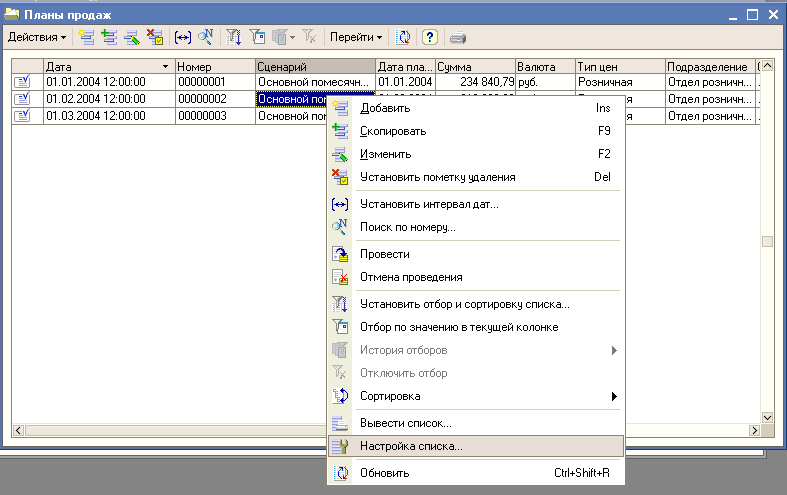Click the vertical scrollbar of the list
This screenshot has height=495, width=787.
pyautogui.click(x=767, y=240)
